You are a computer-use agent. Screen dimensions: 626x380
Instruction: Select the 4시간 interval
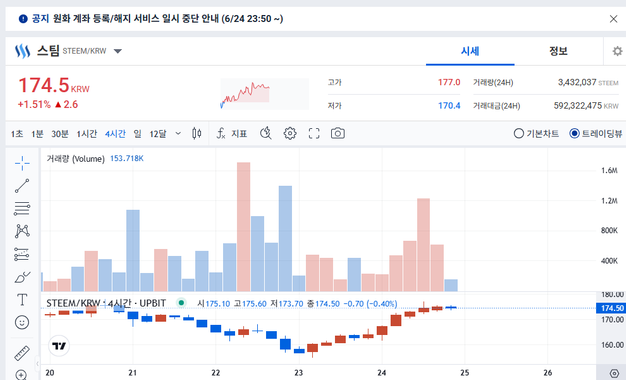click(115, 134)
